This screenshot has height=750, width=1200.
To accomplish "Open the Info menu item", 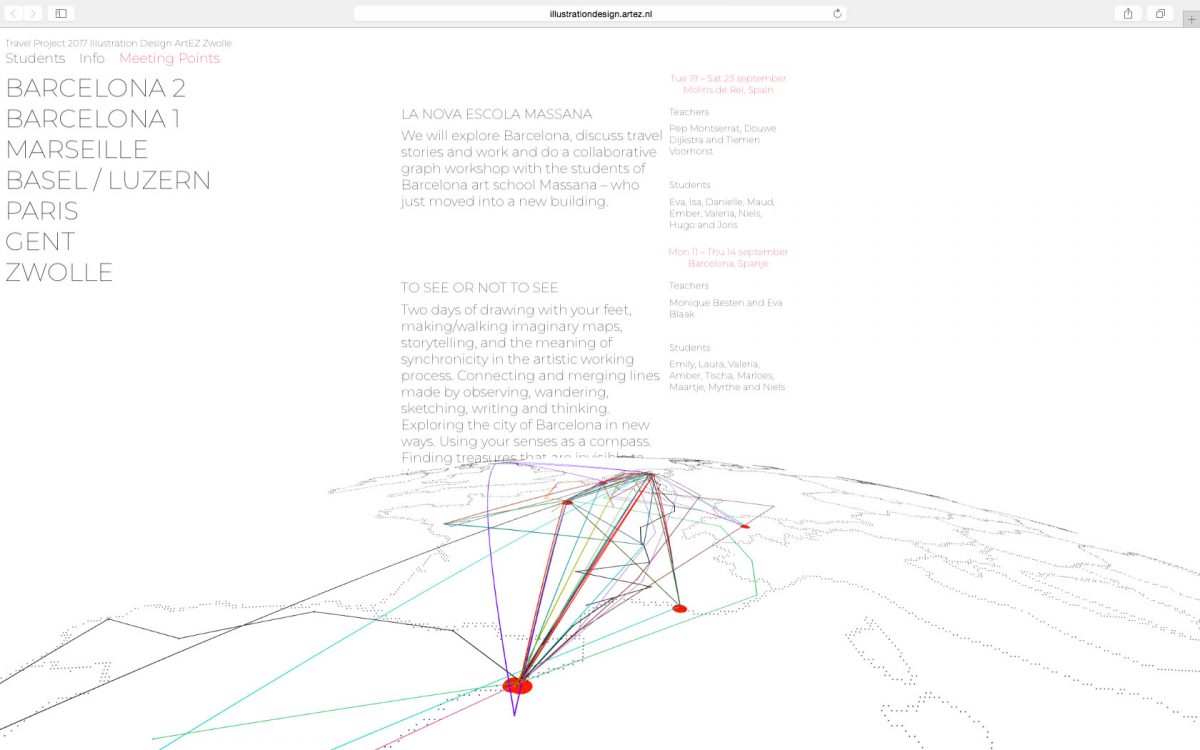I will (x=92, y=58).
